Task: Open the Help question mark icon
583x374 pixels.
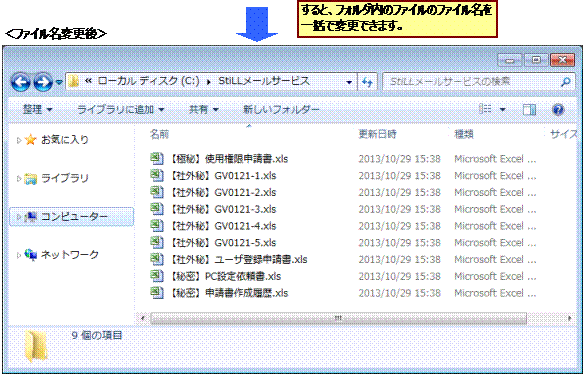Action: pos(558,109)
